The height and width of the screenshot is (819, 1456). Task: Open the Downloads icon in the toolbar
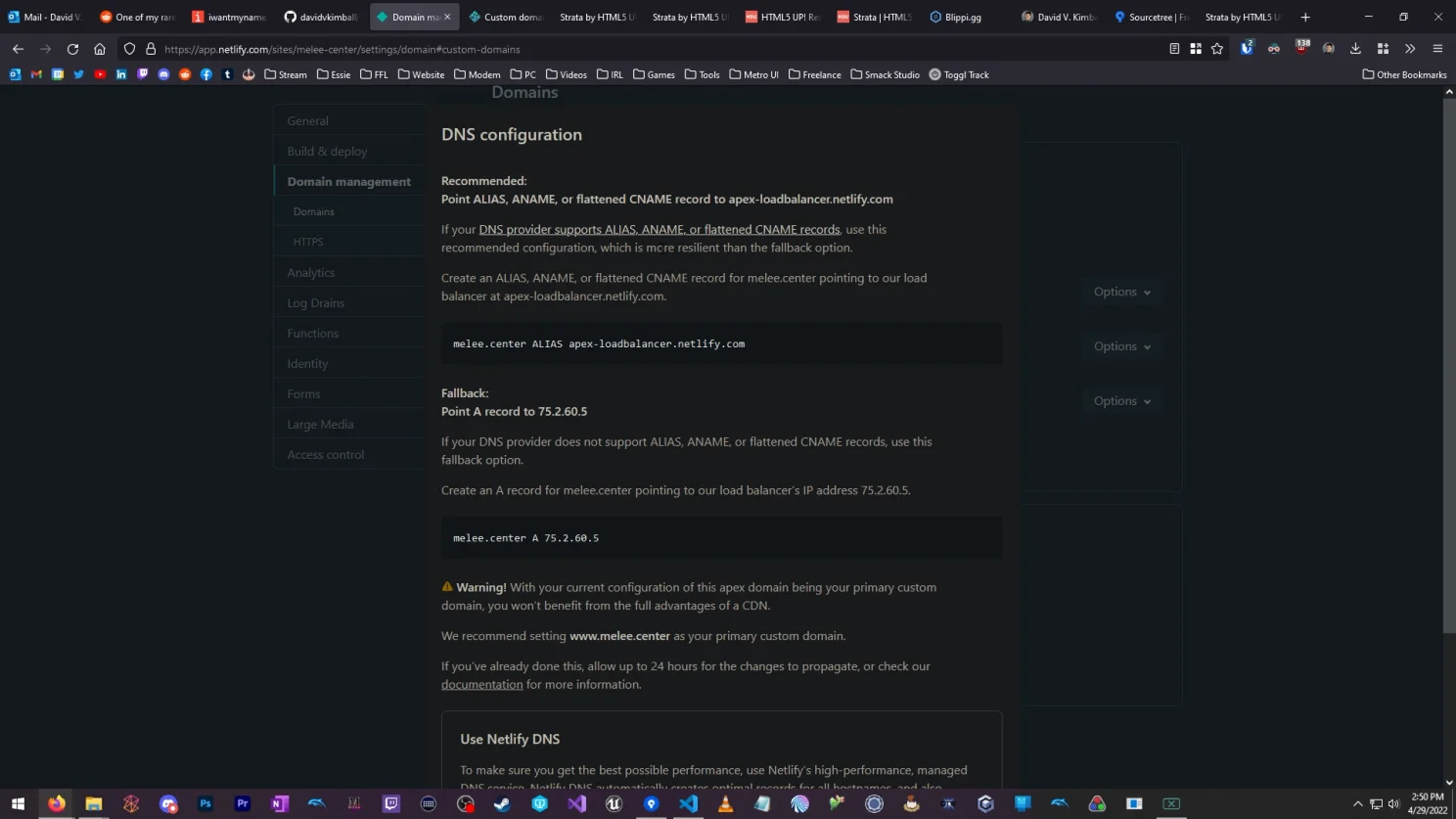click(x=1354, y=49)
